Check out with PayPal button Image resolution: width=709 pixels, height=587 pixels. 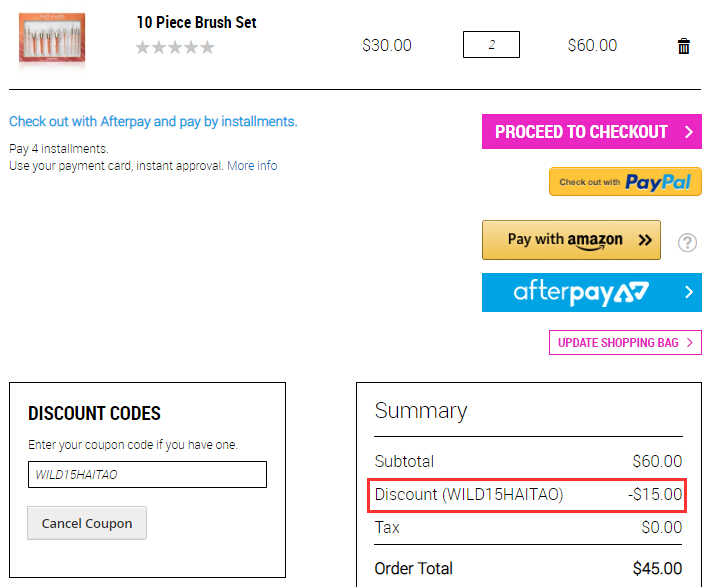(x=625, y=182)
